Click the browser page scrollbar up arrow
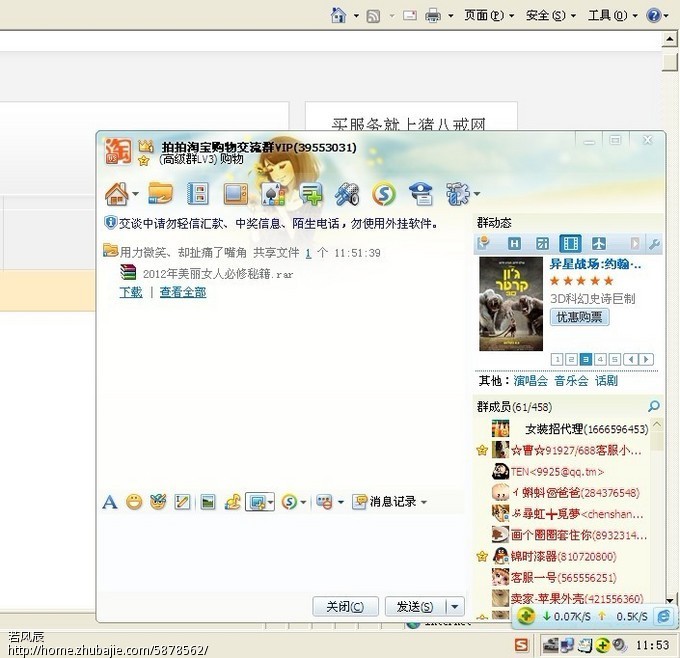Image resolution: width=680 pixels, height=658 pixels. [x=670, y=39]
